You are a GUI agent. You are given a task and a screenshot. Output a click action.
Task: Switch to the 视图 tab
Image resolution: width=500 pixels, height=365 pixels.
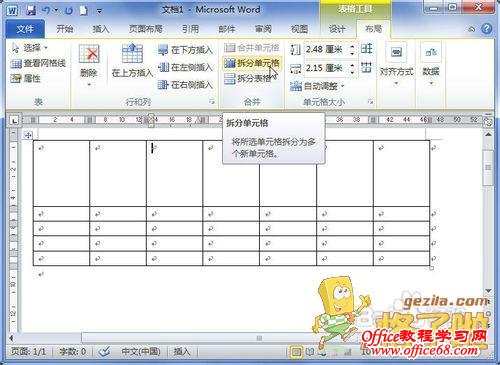(x=299, y=29)
